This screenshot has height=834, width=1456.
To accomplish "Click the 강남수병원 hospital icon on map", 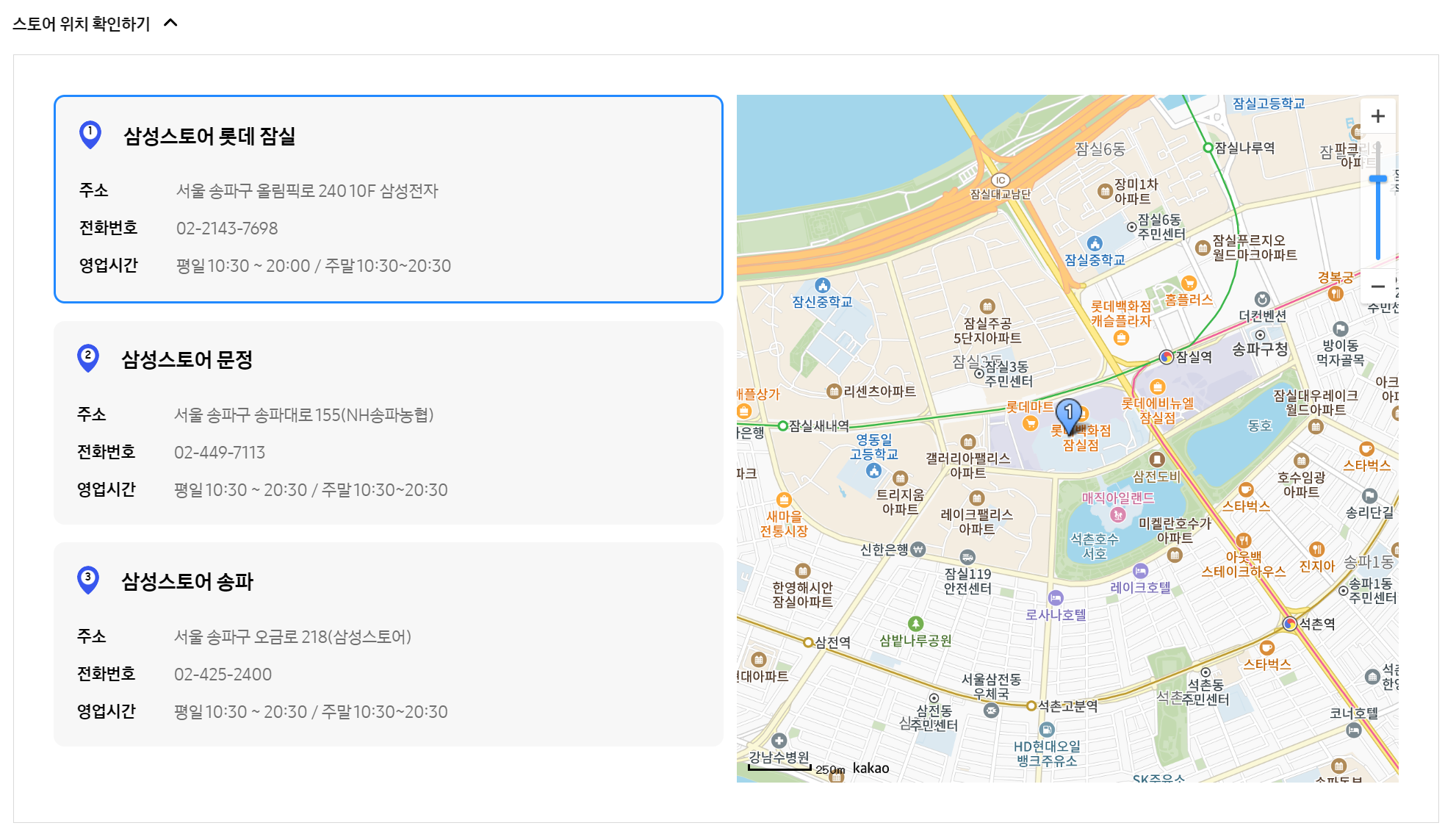I will [779, 741].
